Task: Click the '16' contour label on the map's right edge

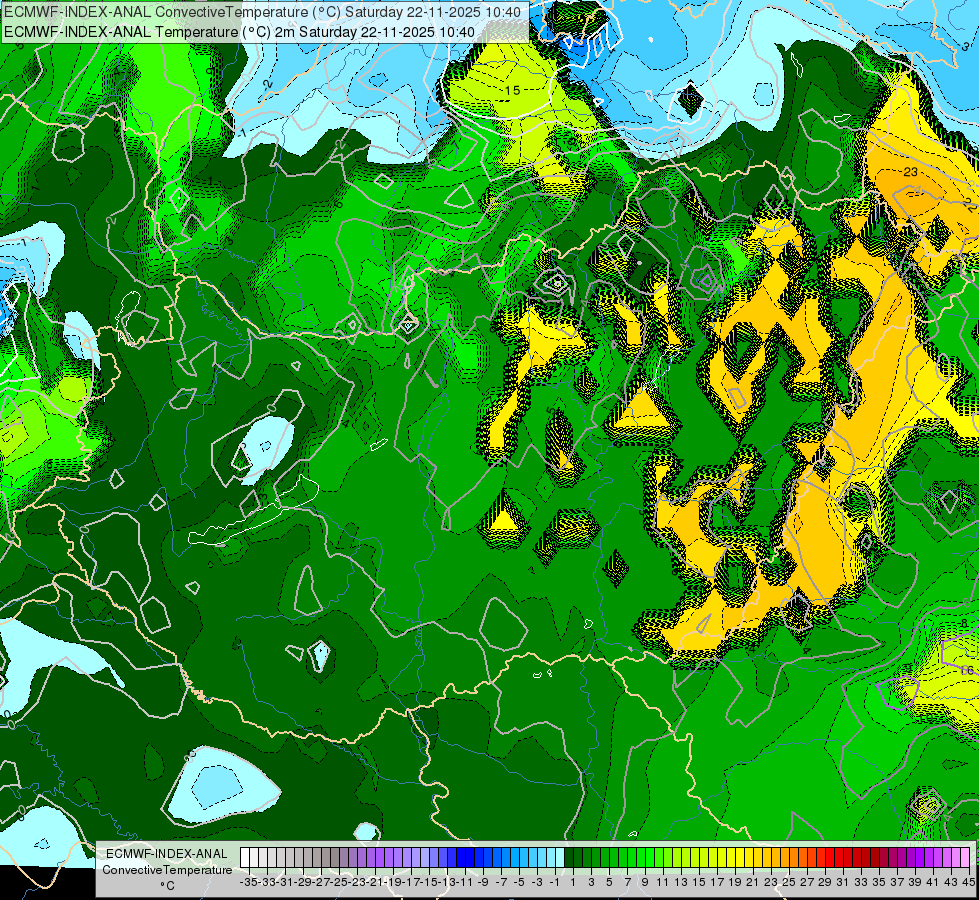Action: pos(967,670)
